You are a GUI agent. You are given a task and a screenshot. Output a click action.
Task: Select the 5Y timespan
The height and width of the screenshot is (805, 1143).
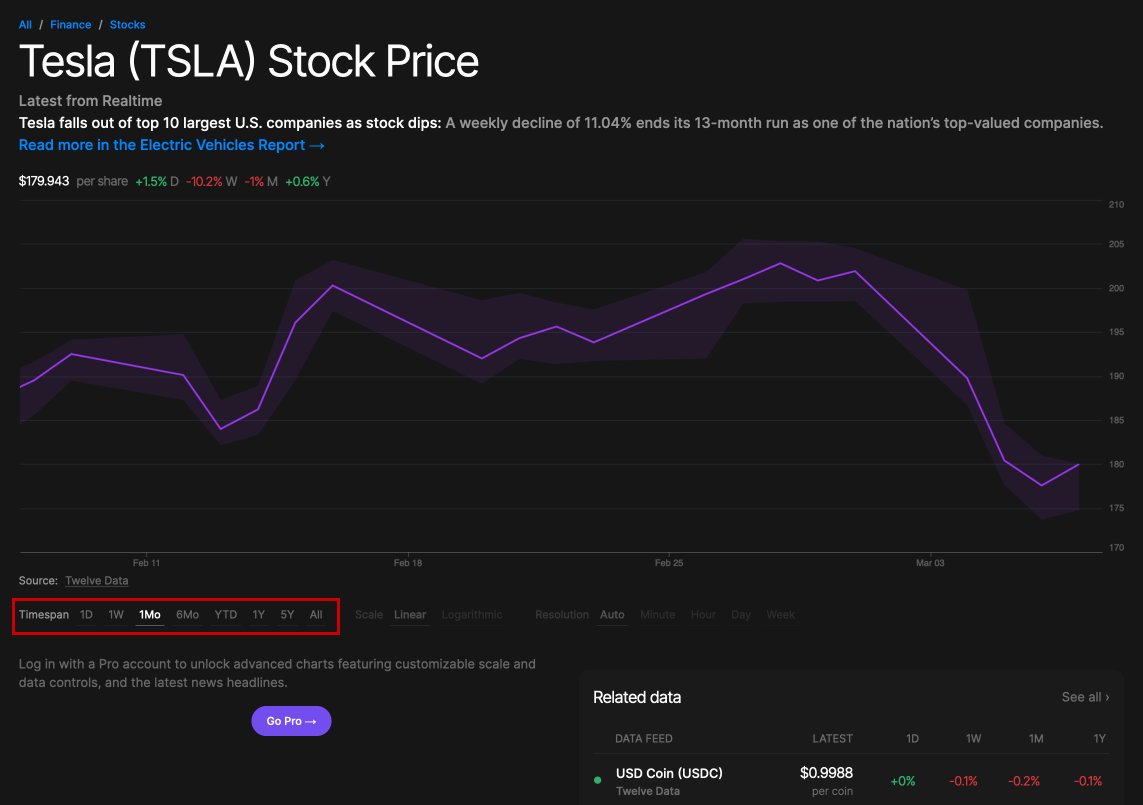click(287, 615)
